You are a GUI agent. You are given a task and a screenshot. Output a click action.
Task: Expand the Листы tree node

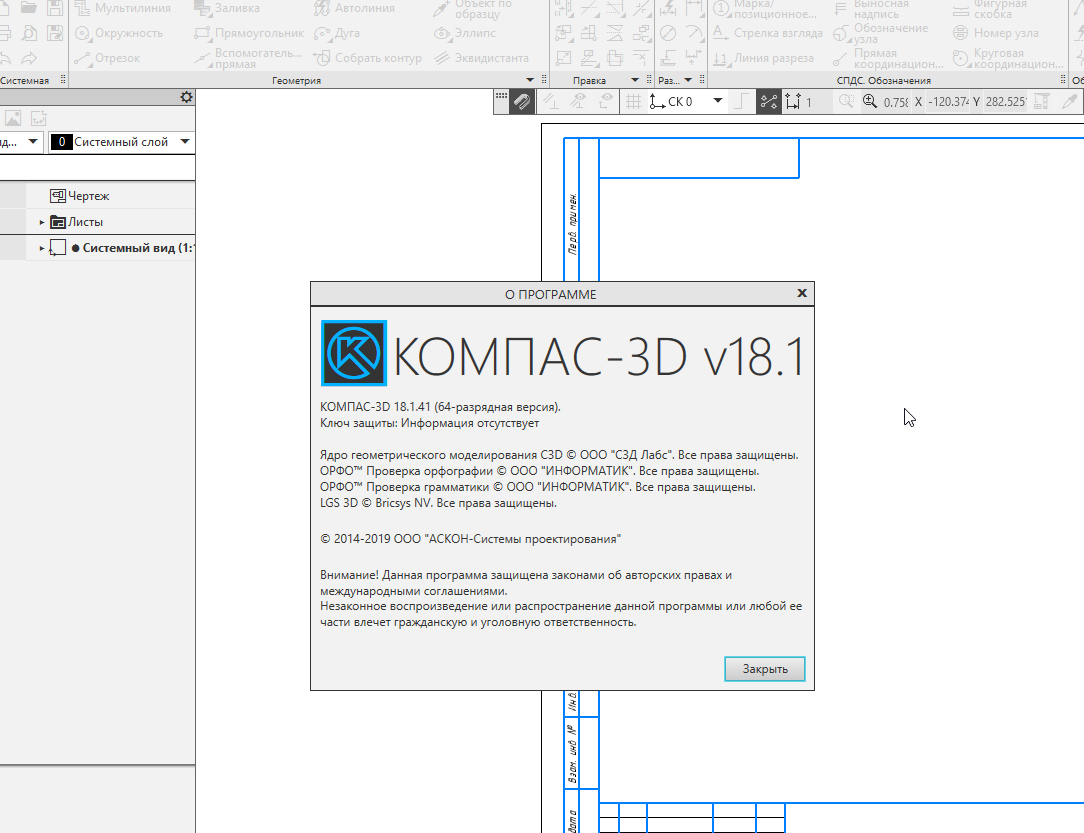[41, 222]
